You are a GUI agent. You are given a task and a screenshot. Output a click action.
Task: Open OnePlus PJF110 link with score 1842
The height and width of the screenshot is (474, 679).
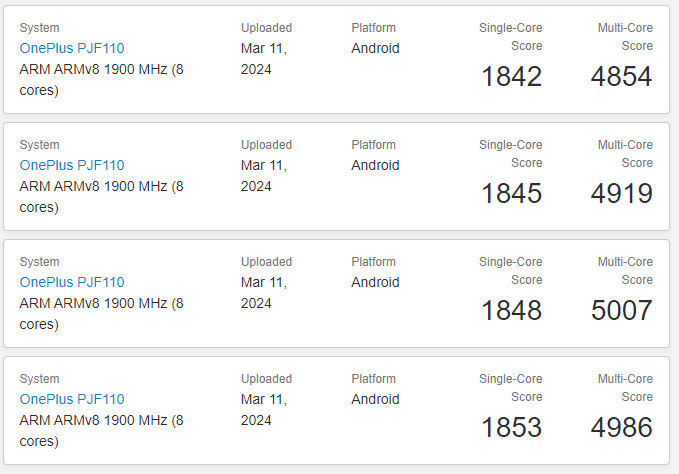coord(72,48)
